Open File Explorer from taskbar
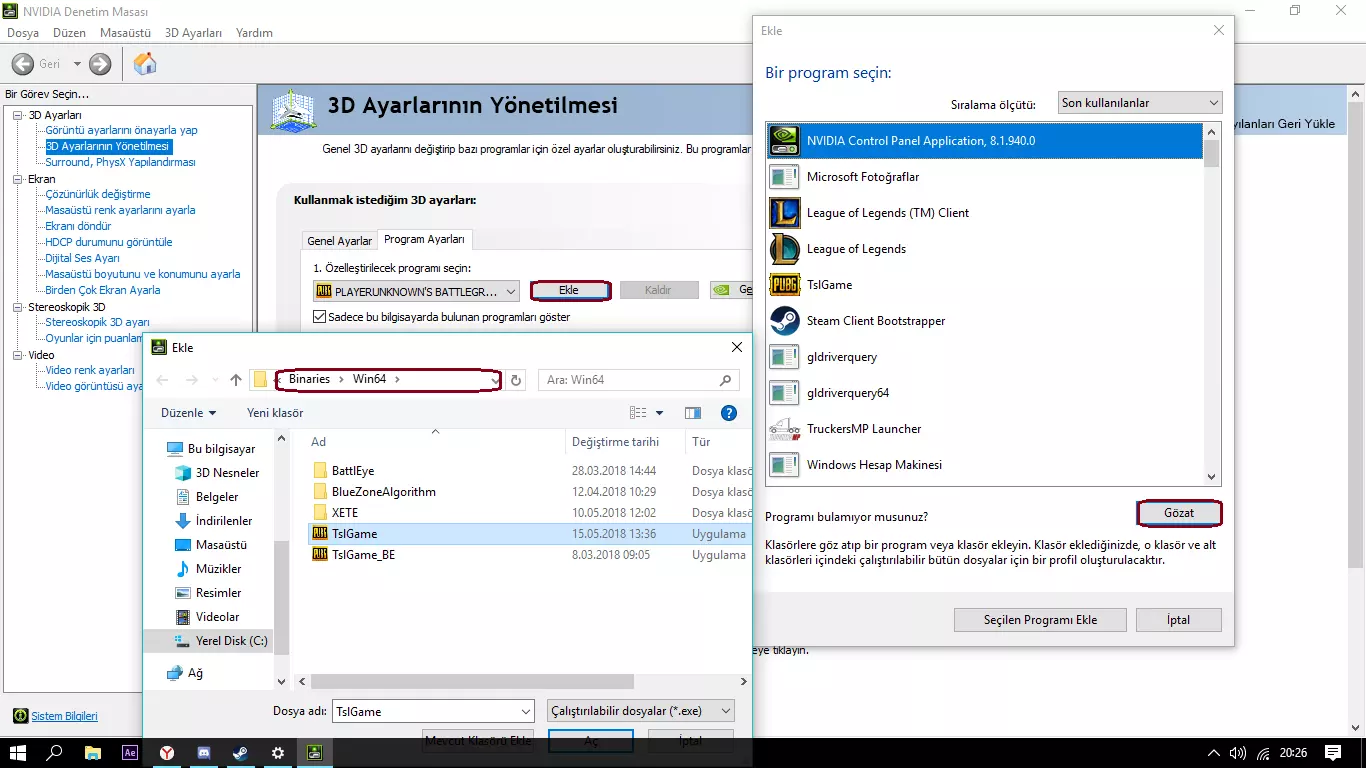 point(92,752)
